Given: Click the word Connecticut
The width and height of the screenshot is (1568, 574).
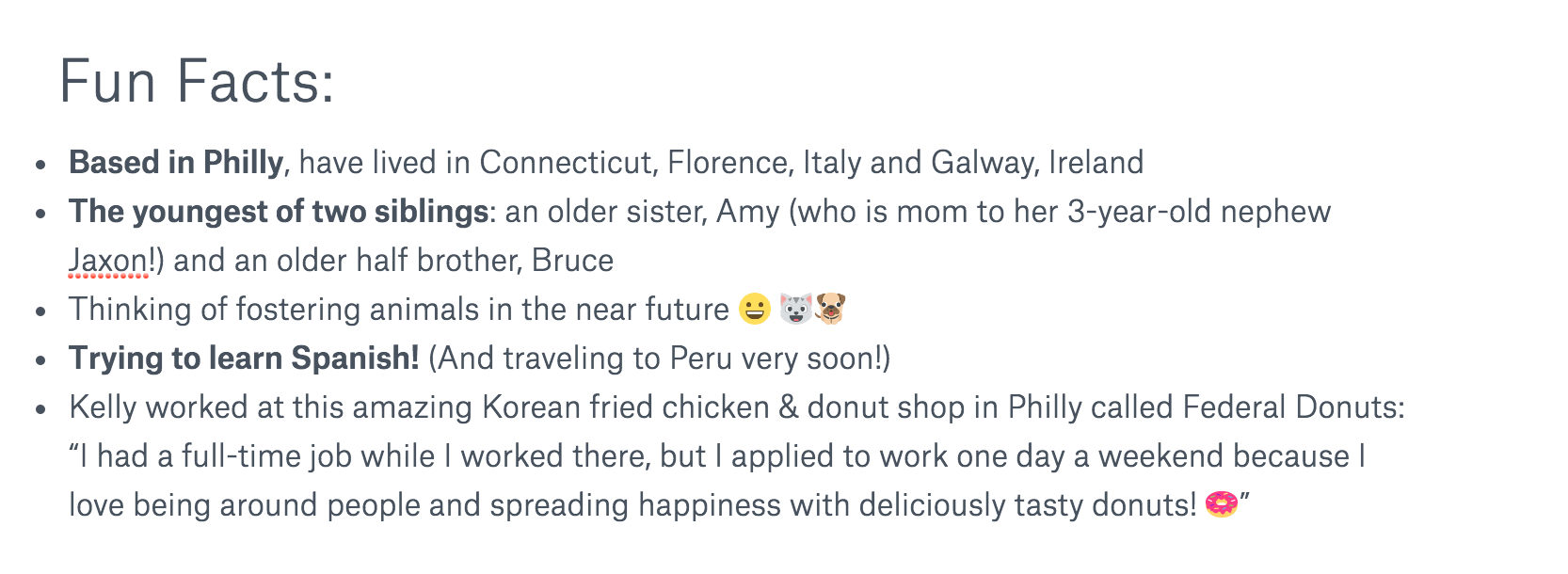Looking at the screenshot, I should 566,163.
